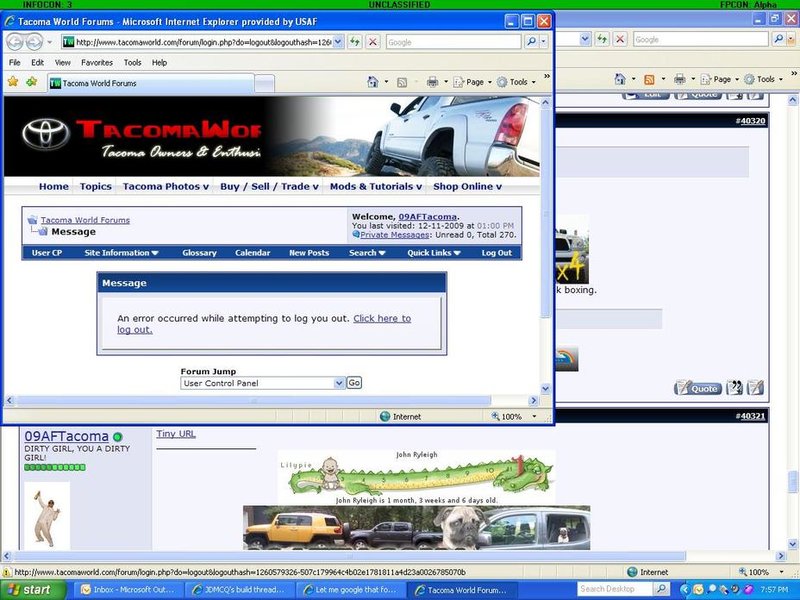
Task: Click Home icon in back window toolbar
Action: coord(620,79)
